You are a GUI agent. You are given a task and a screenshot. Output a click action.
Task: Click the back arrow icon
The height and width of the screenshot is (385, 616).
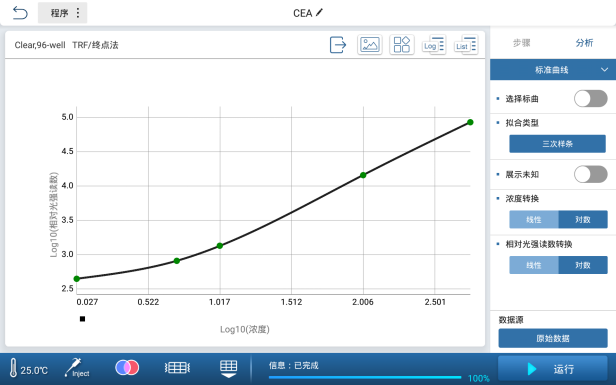point(20,13)
